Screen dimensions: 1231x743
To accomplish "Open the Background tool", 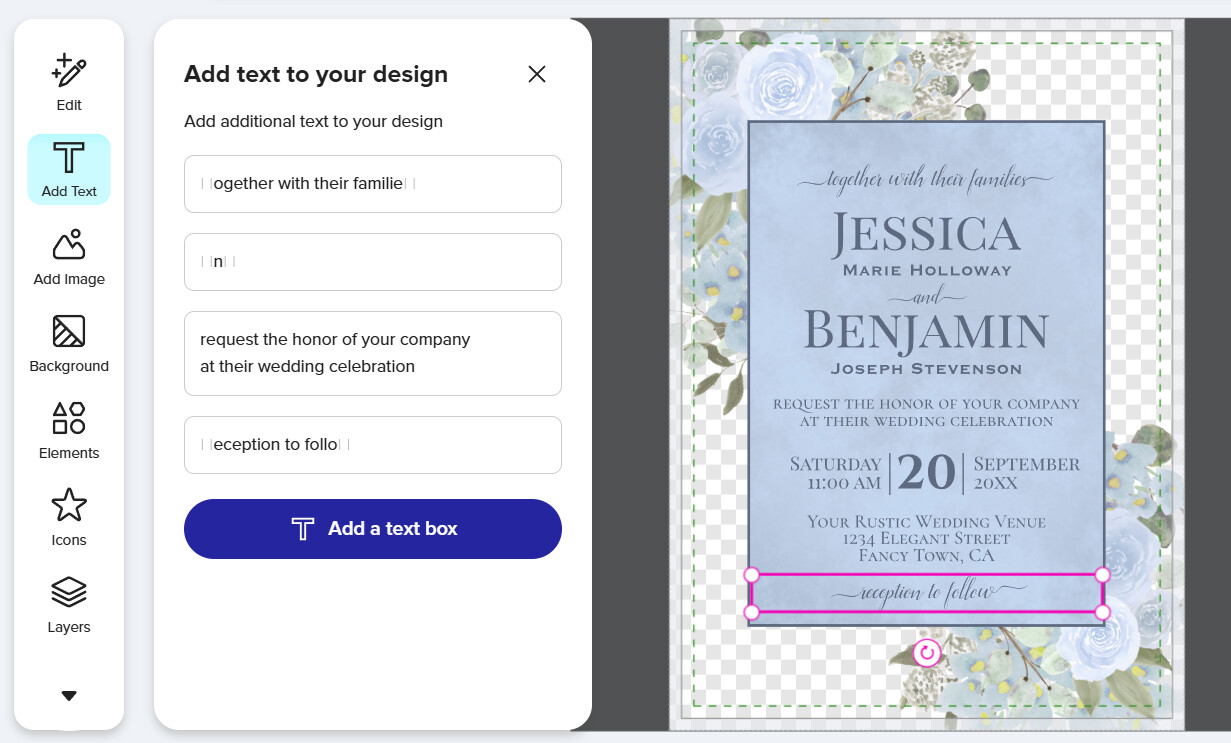I will (x=69, y=344).
